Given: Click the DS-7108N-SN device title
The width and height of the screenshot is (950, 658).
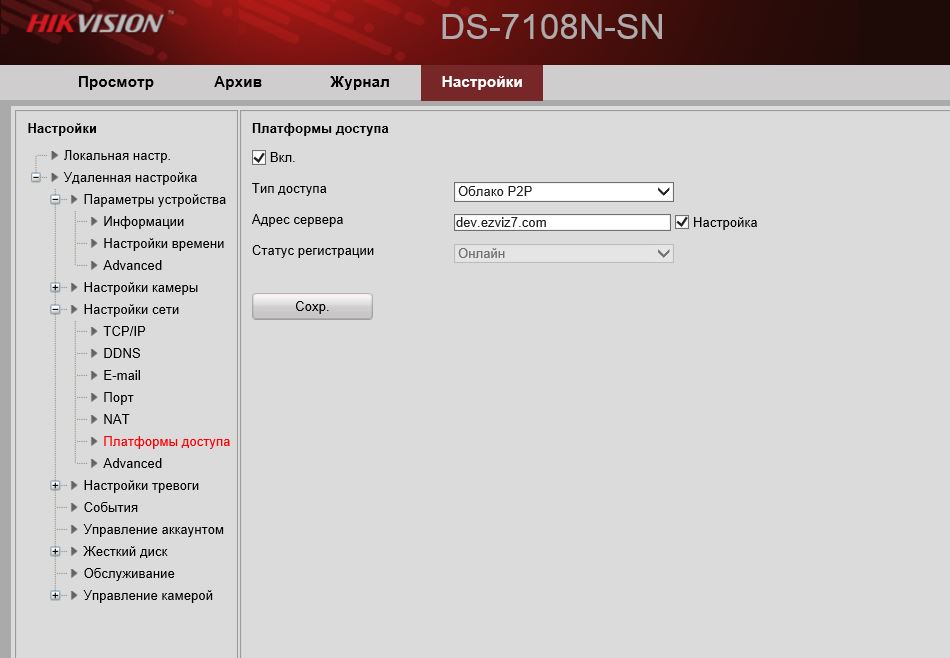Looking at the screenshot, I should (x=551, y=27).
